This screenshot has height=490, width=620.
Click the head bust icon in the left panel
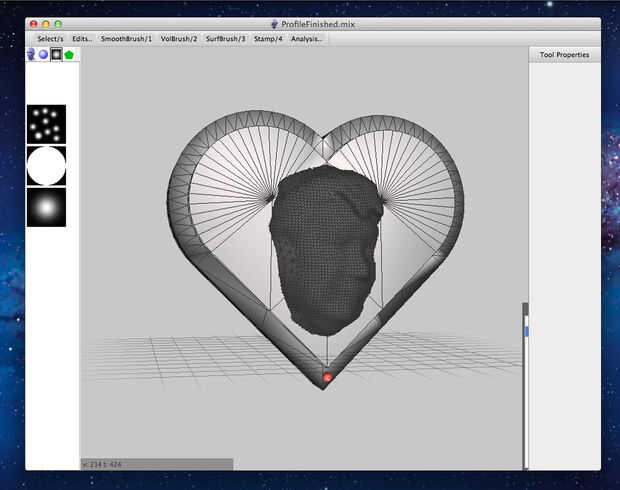pos(32,54)
